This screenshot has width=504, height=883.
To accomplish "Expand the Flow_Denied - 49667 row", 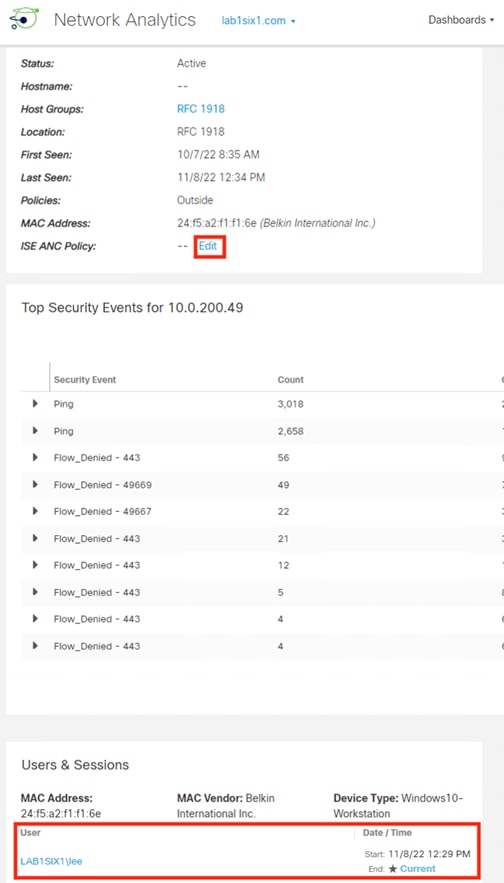I will click(35, 511).
